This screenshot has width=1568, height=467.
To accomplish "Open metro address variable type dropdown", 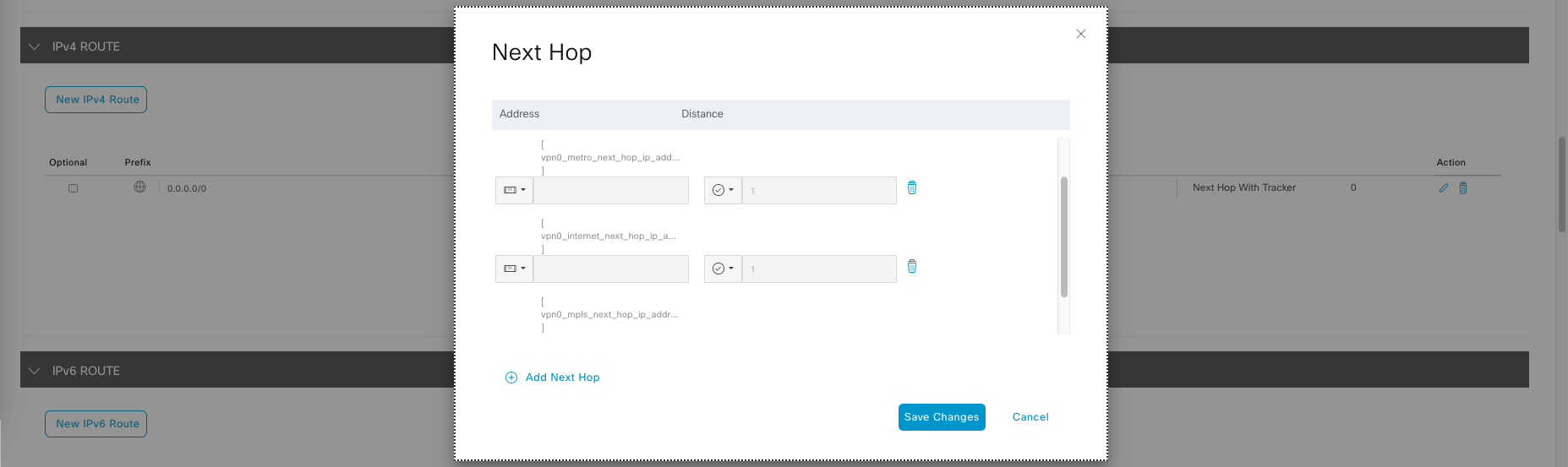I will pyautogui.click(x=514, y=190).
